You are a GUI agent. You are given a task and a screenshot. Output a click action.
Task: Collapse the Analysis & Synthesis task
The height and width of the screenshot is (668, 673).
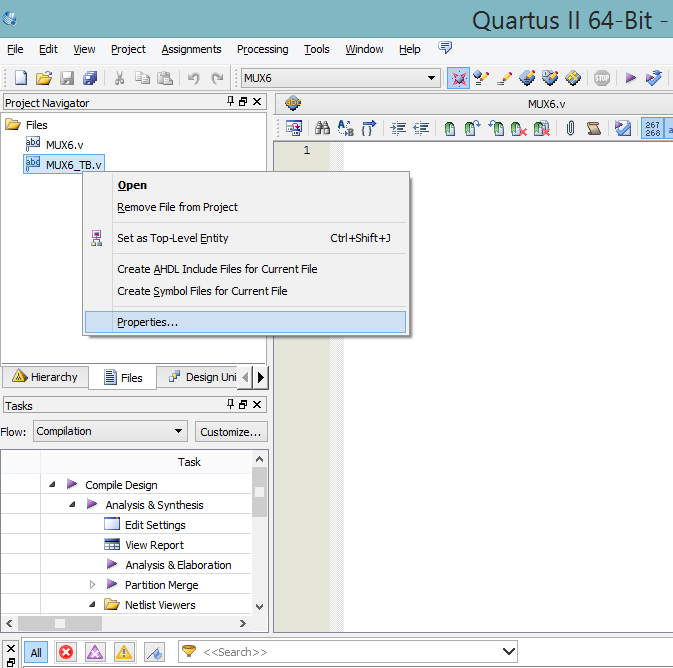pyautogui.click(x=73, y=504)
